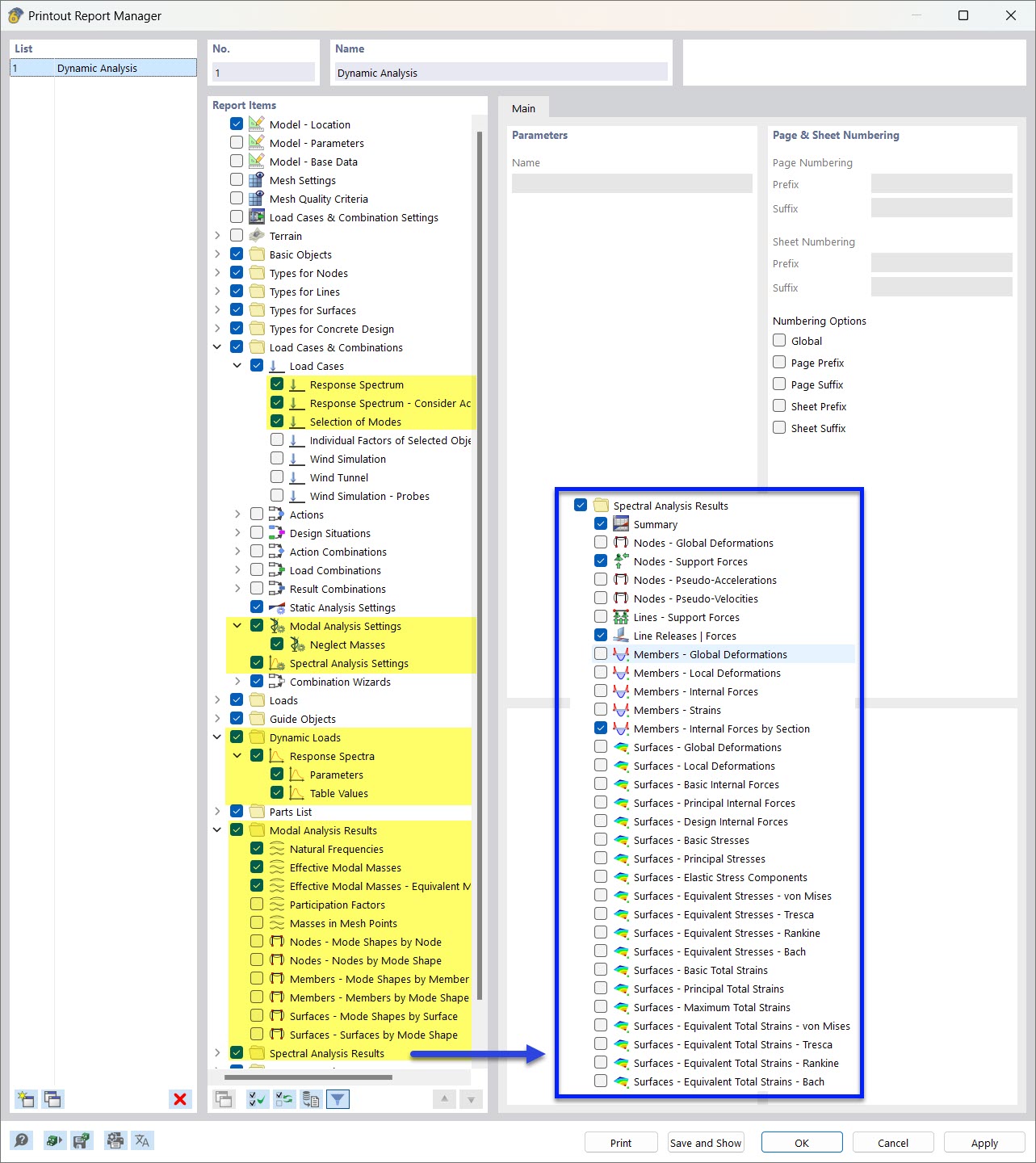The image size is (1036, 1163).
Task: Switch to the Main tab
Action: tap(523, 107)
